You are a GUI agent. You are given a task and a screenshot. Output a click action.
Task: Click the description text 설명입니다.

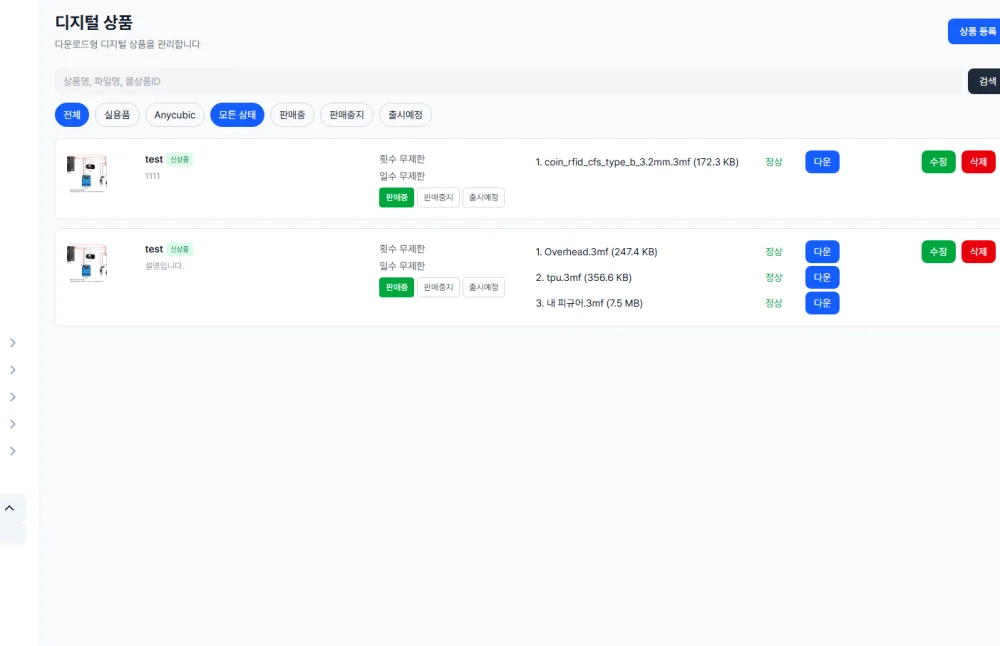coord(165,266)
